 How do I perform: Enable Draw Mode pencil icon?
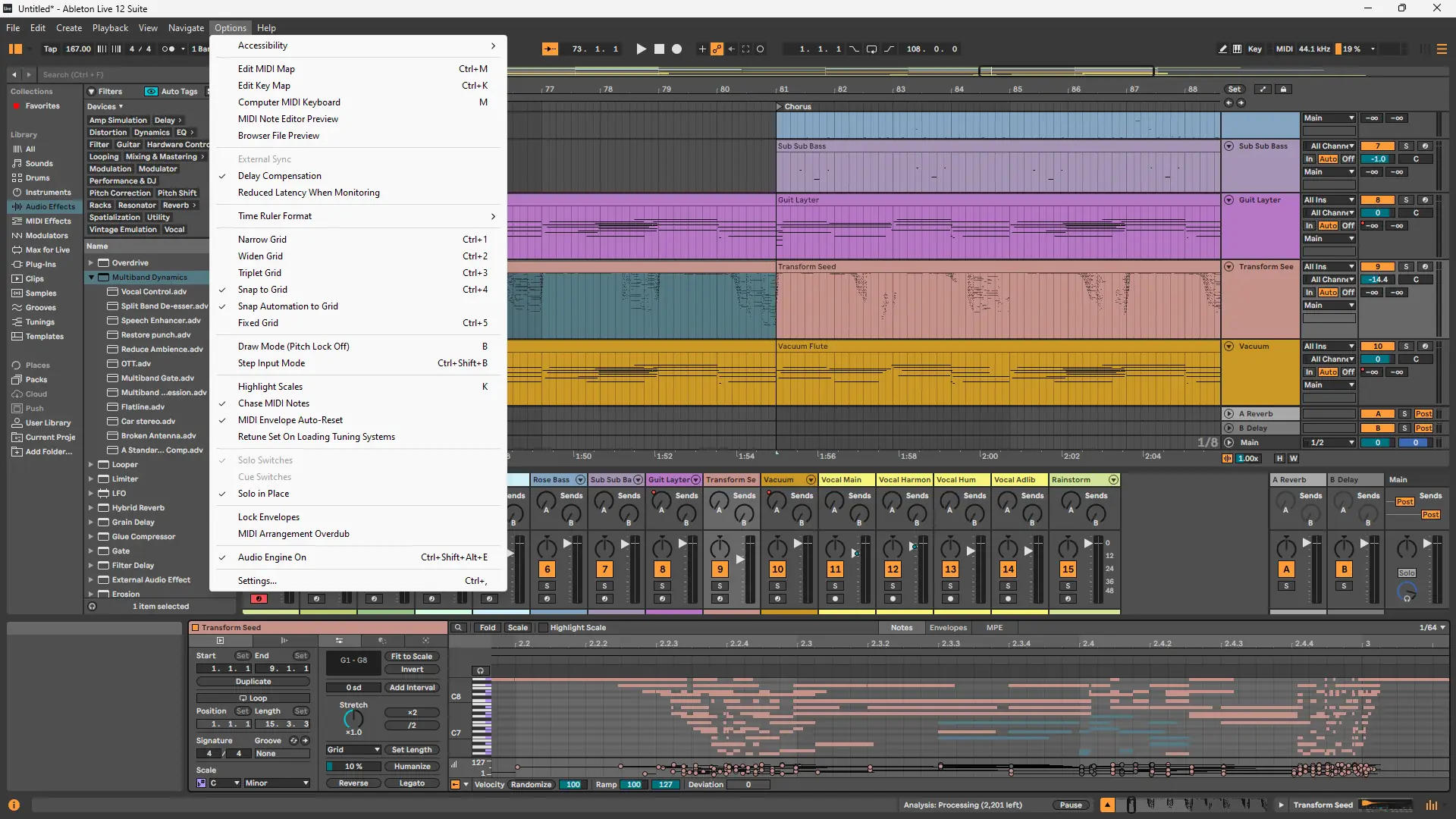coord(1222,49)
